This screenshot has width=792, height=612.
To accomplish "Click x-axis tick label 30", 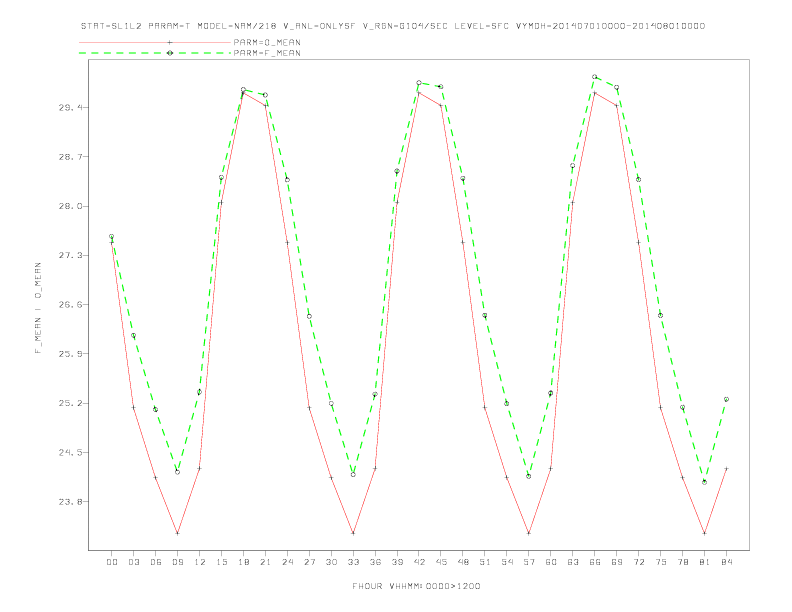I will (x=331, y=562).
